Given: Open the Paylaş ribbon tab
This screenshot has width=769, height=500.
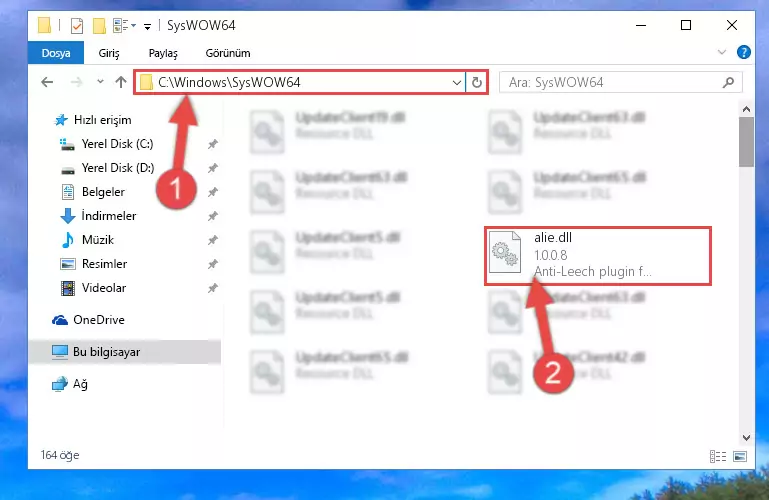Looking at the screenshot, I should (x=163, y=53).
